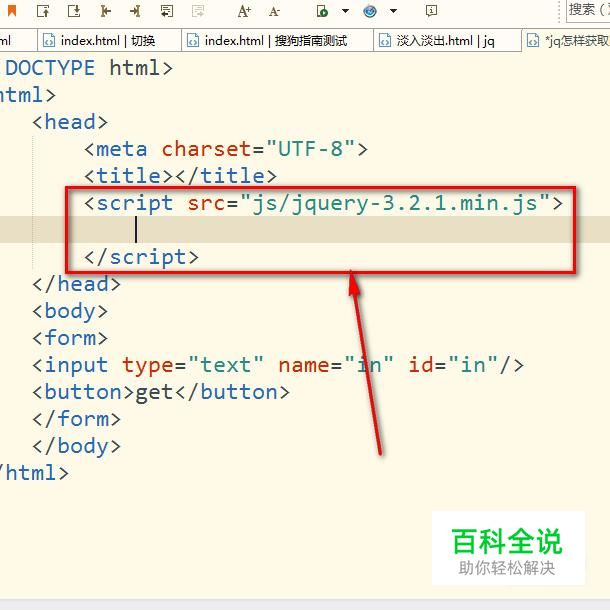Click the "js/jquery-3.2.1.min.js" src value
This screenshot has height=610, width=610.
(395, 203)
